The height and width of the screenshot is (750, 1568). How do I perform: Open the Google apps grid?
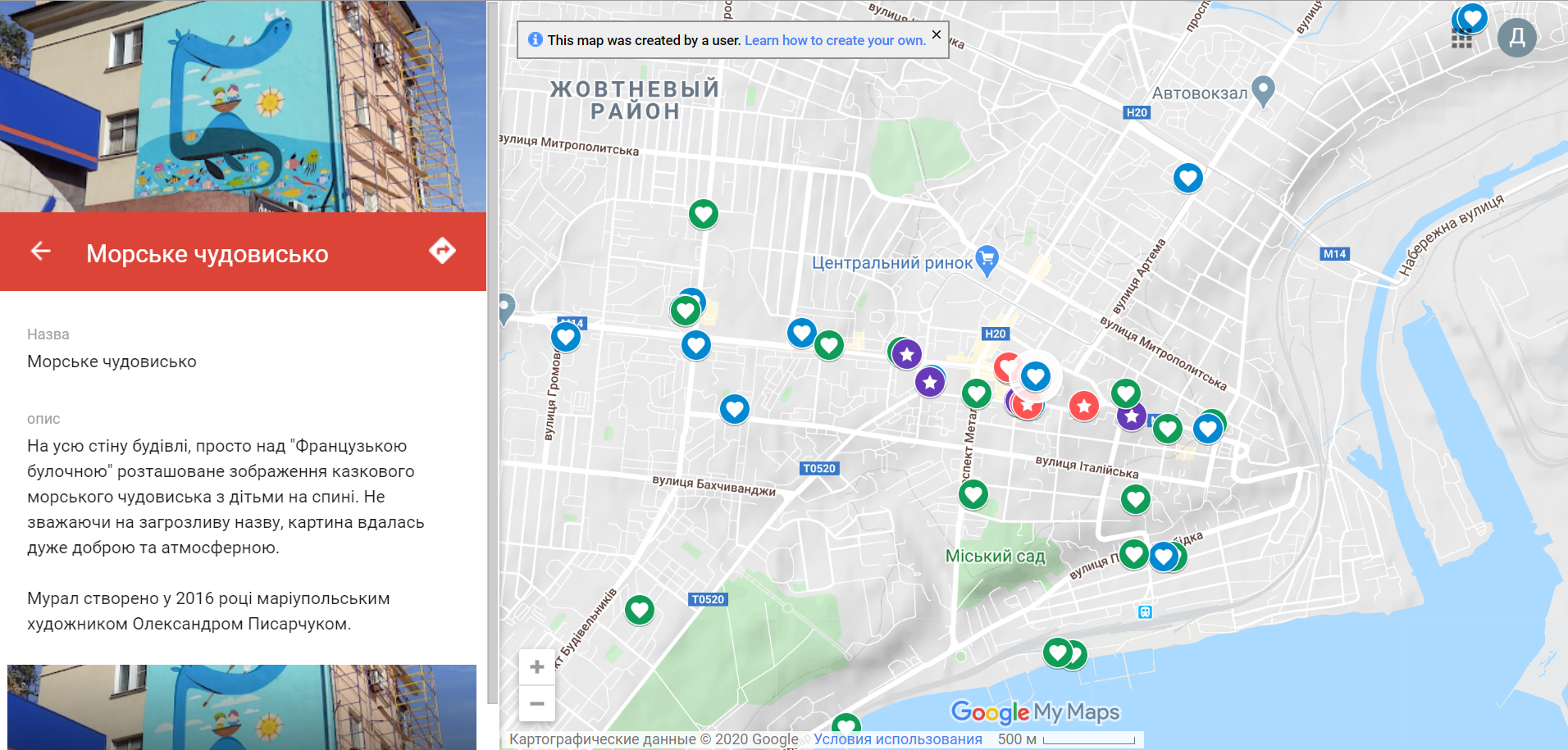(1461, 39)
